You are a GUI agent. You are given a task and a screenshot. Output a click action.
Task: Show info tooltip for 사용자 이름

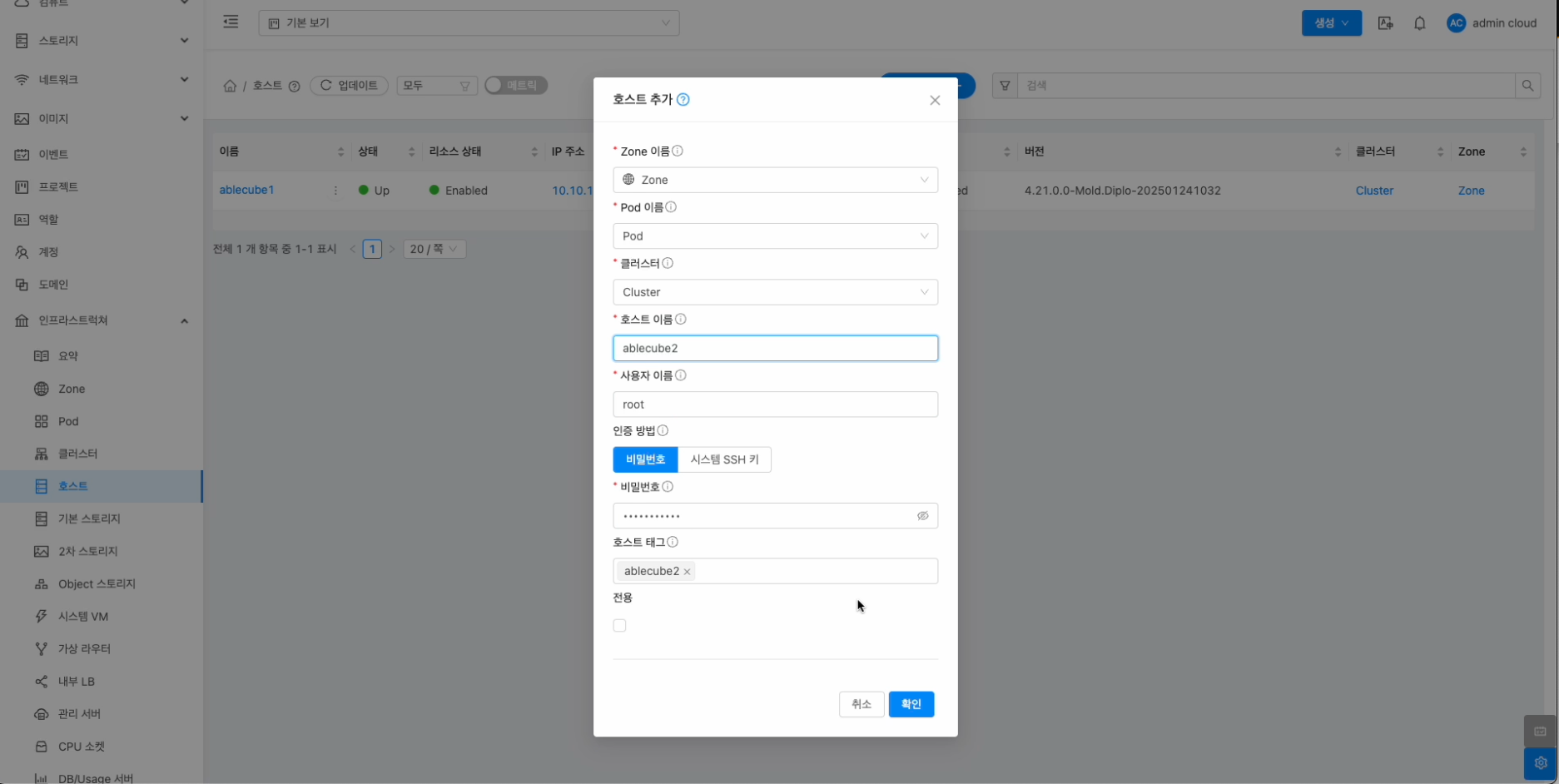681,375
